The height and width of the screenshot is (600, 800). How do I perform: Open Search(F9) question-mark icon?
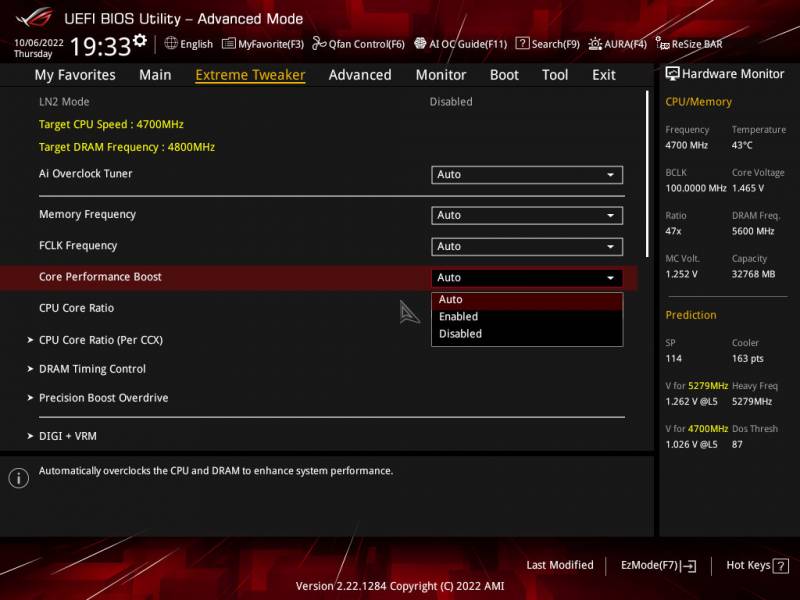tap(522, 43)
